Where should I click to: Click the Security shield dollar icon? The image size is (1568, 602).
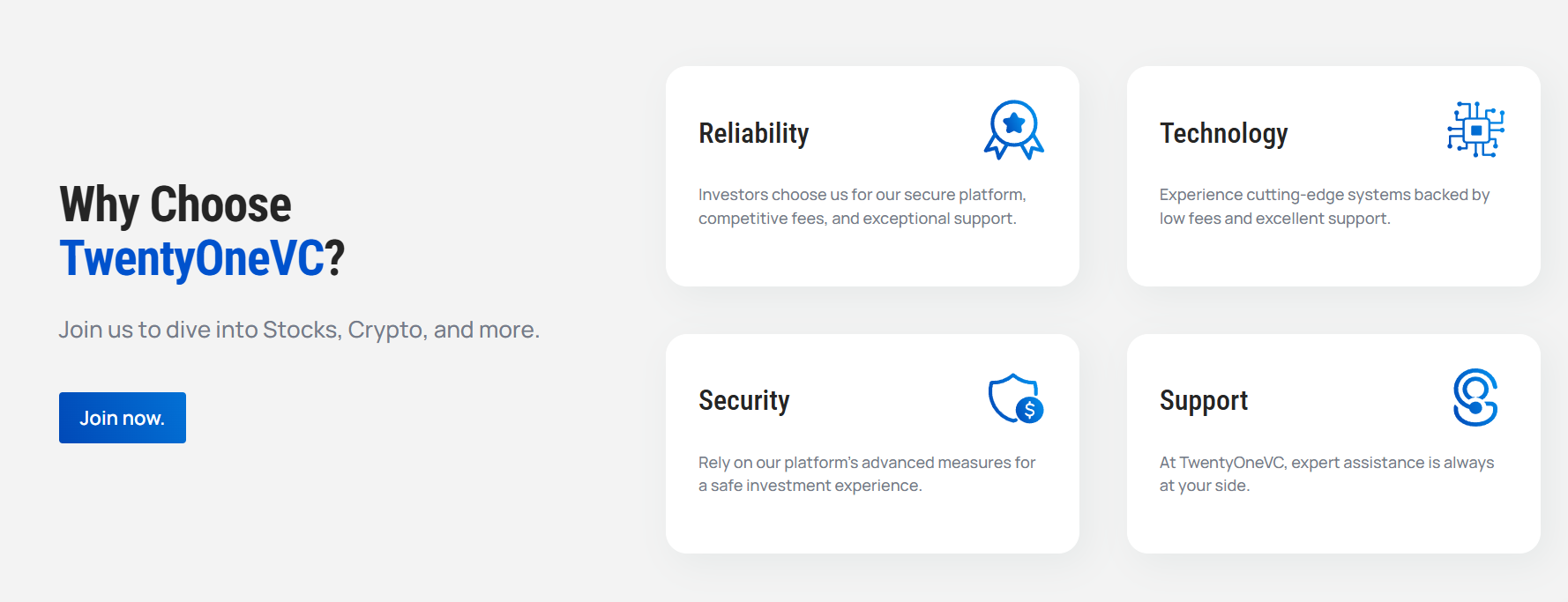pyautogui.click(x=1016, y=398)
